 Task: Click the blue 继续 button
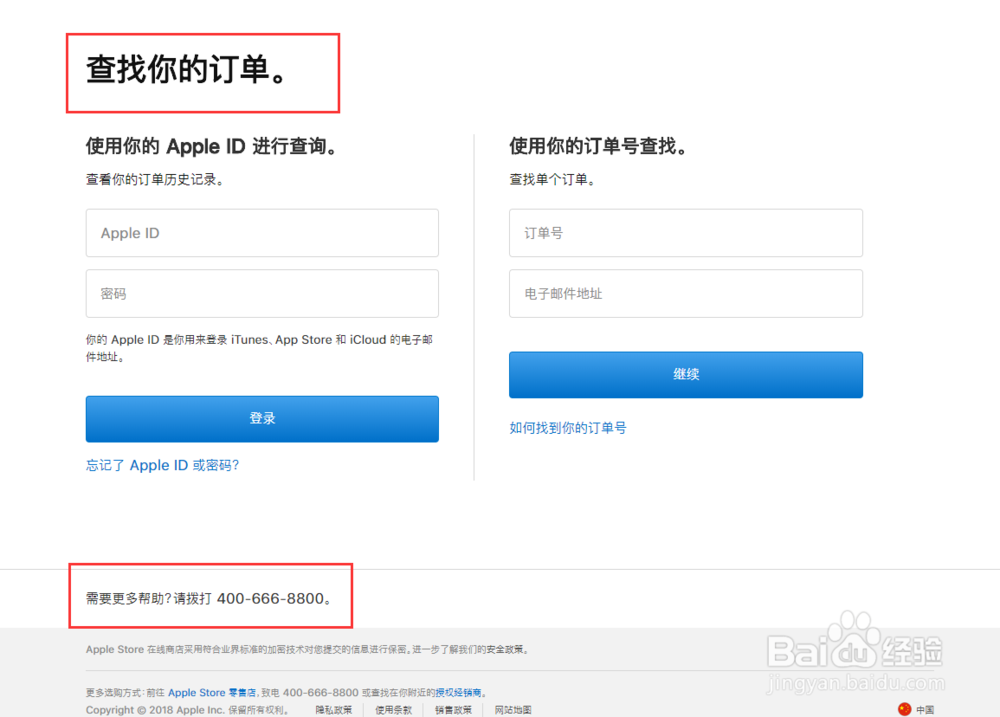point(686,374)
